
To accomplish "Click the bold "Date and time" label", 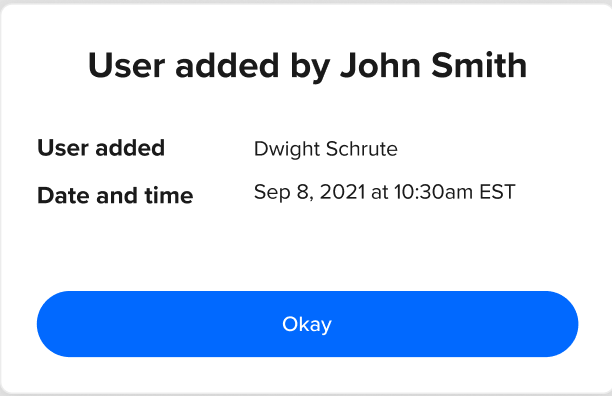I will 115,195.
